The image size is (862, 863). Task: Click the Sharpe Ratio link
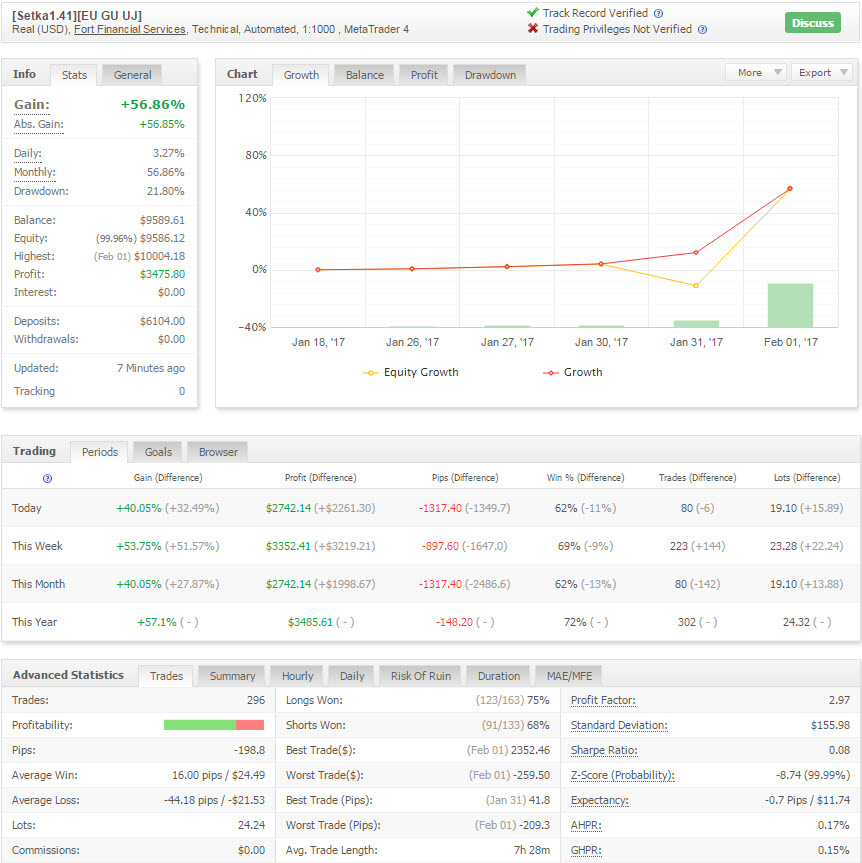(604, 750)
